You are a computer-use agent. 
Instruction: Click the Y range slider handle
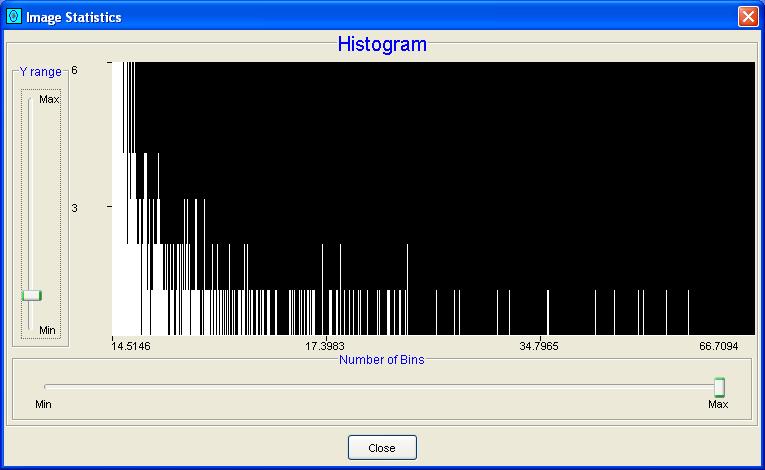(x=32, y=295)
